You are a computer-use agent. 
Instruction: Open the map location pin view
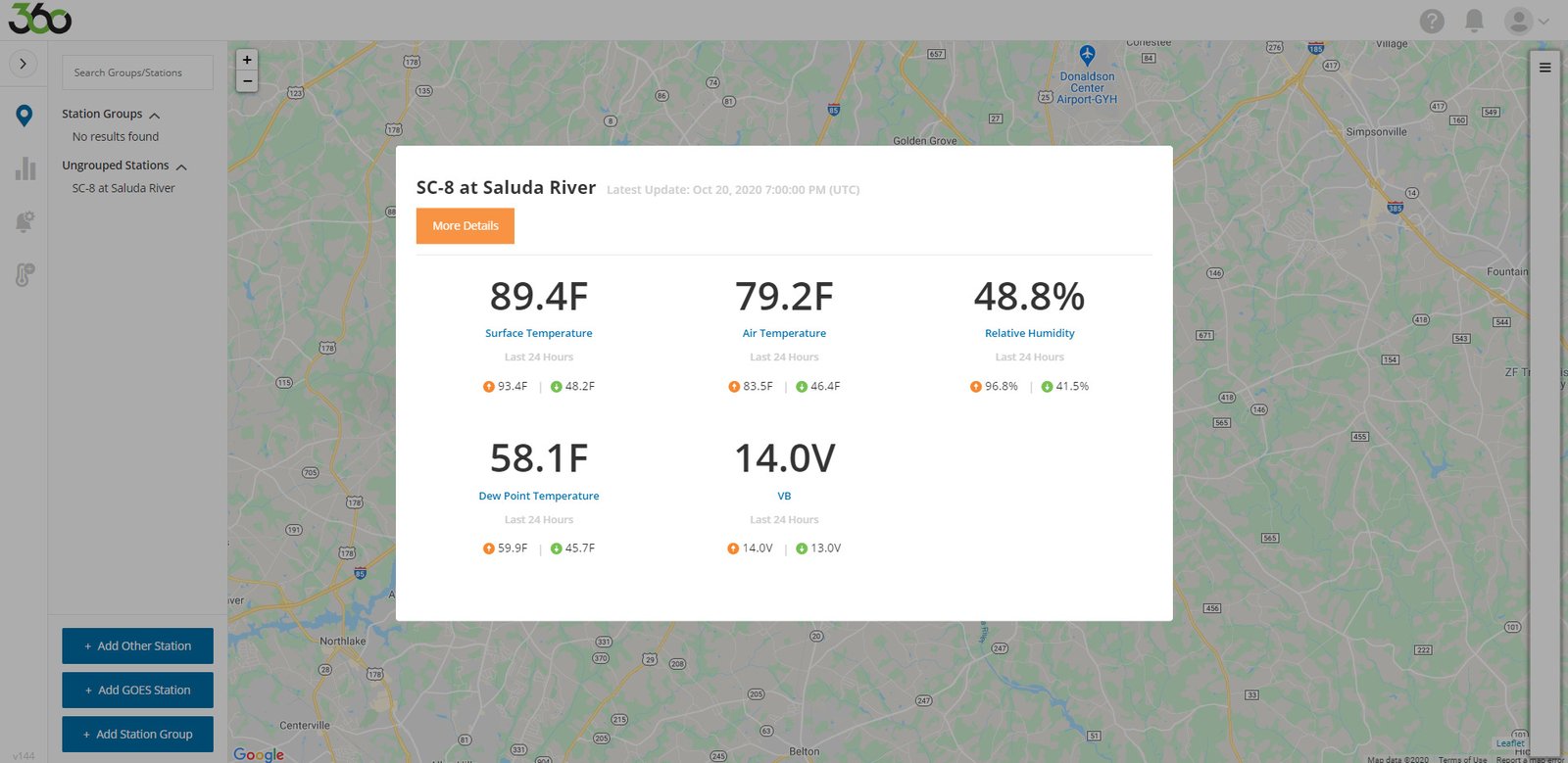24,116
